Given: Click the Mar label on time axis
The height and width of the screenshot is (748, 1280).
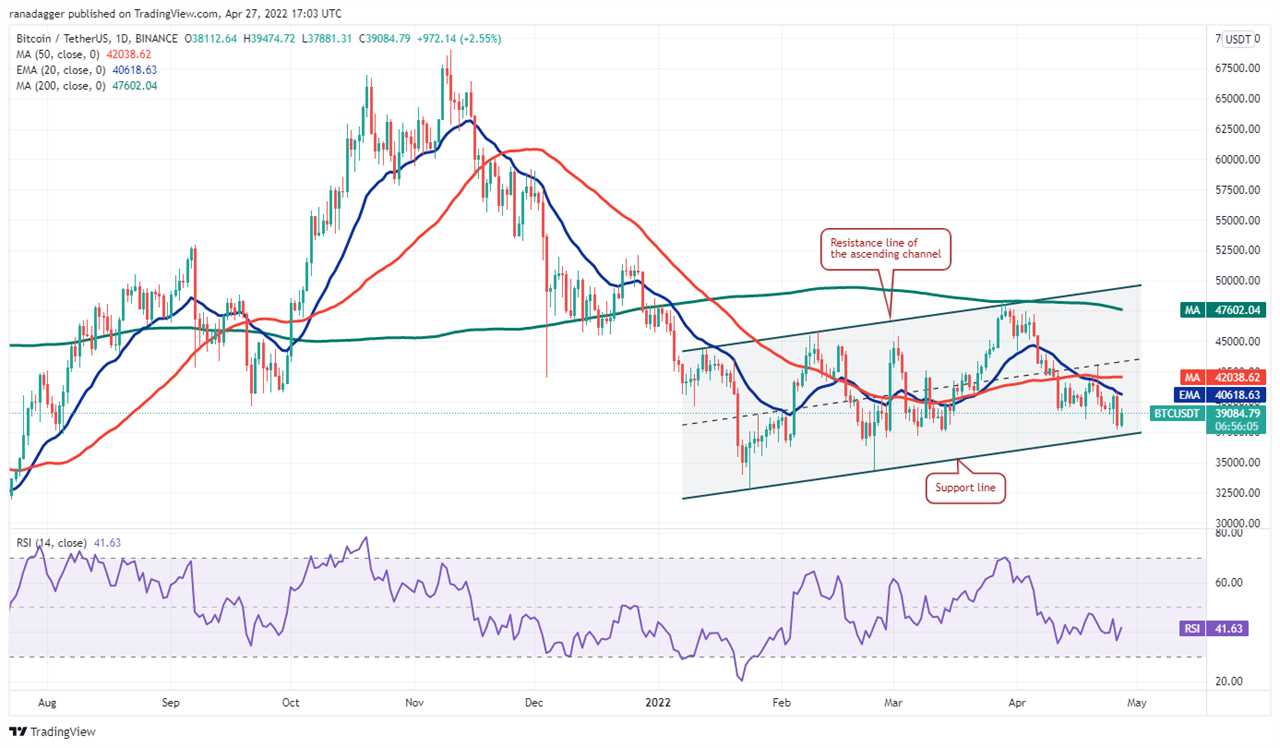Looking at the screenshot, I should [892, 703].
